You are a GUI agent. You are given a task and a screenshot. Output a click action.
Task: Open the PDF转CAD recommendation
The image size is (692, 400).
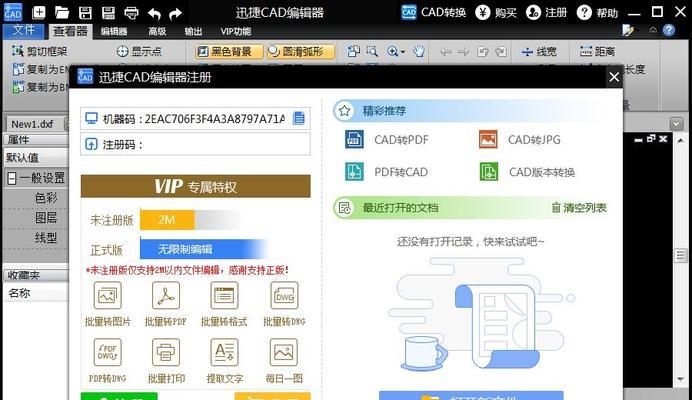pos(387,172)
